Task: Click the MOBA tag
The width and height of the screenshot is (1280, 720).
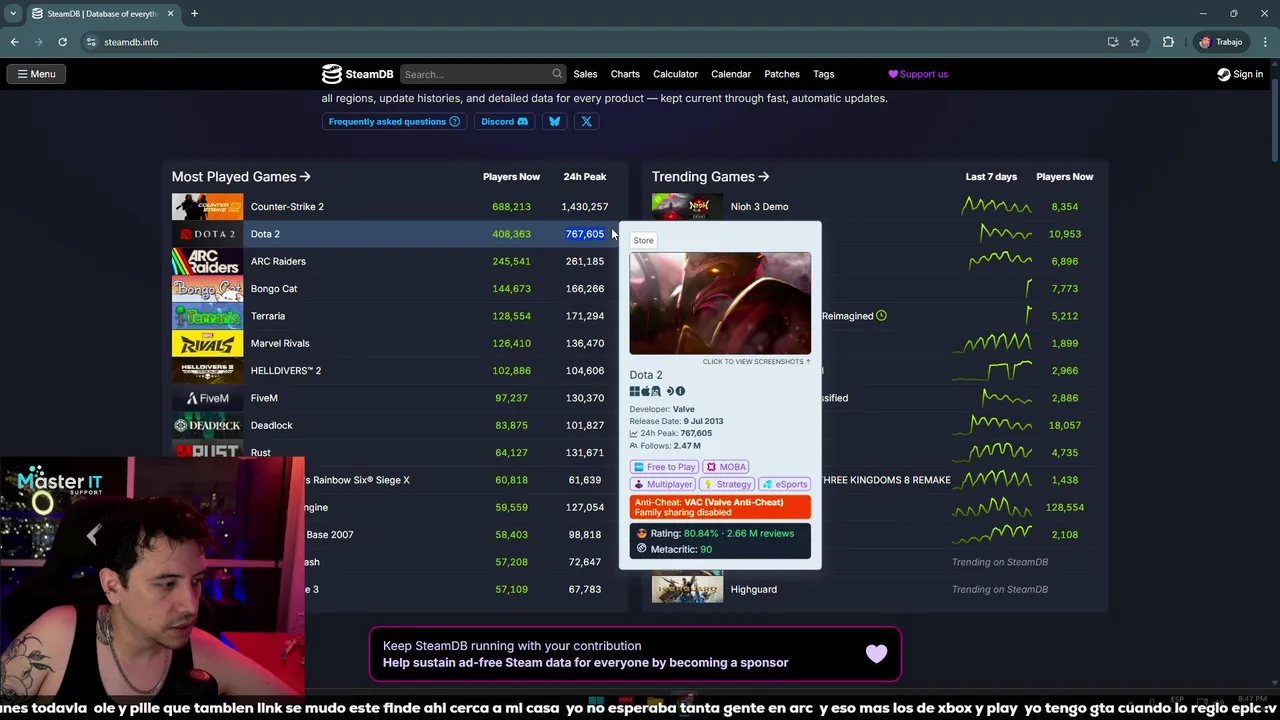Action: tap(726, 467)
